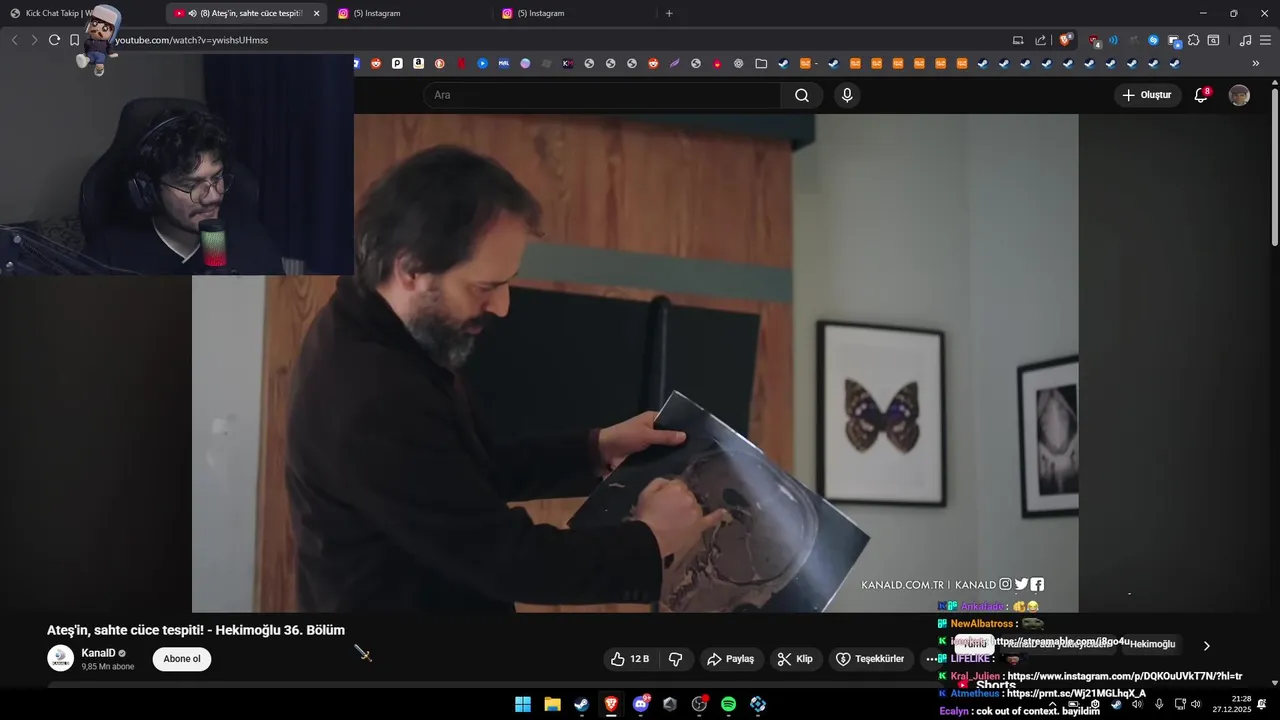The height and width of the screenshot is (720, 1280).
Task: Create a clip with Klip button
Action: (795, 659)
